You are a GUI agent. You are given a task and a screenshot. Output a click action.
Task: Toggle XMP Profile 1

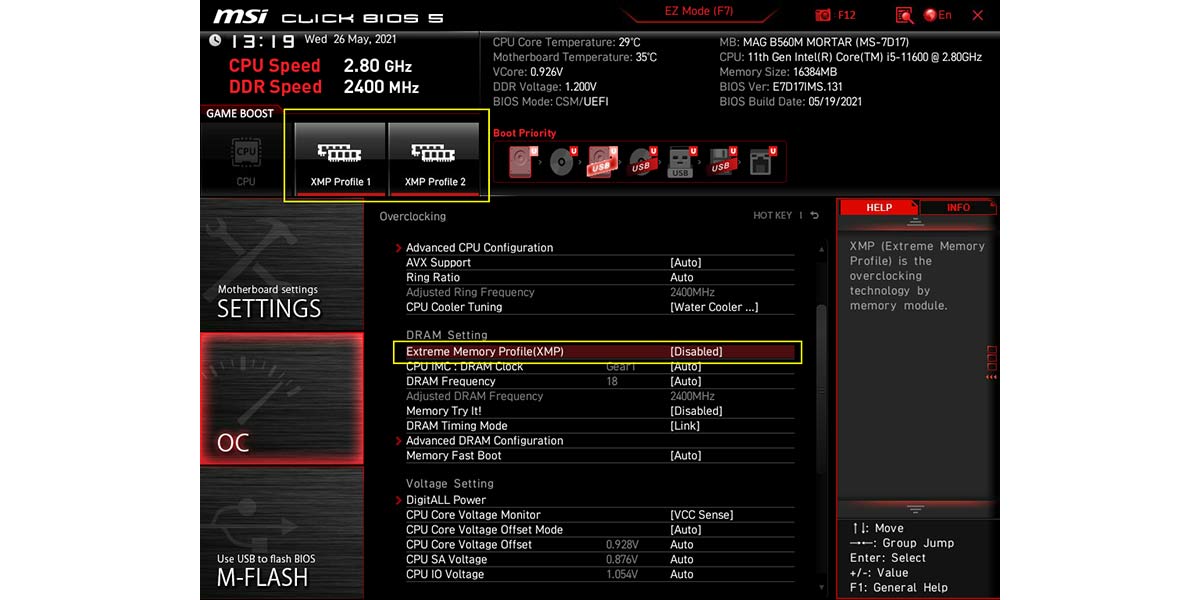(x=340, y=158)
